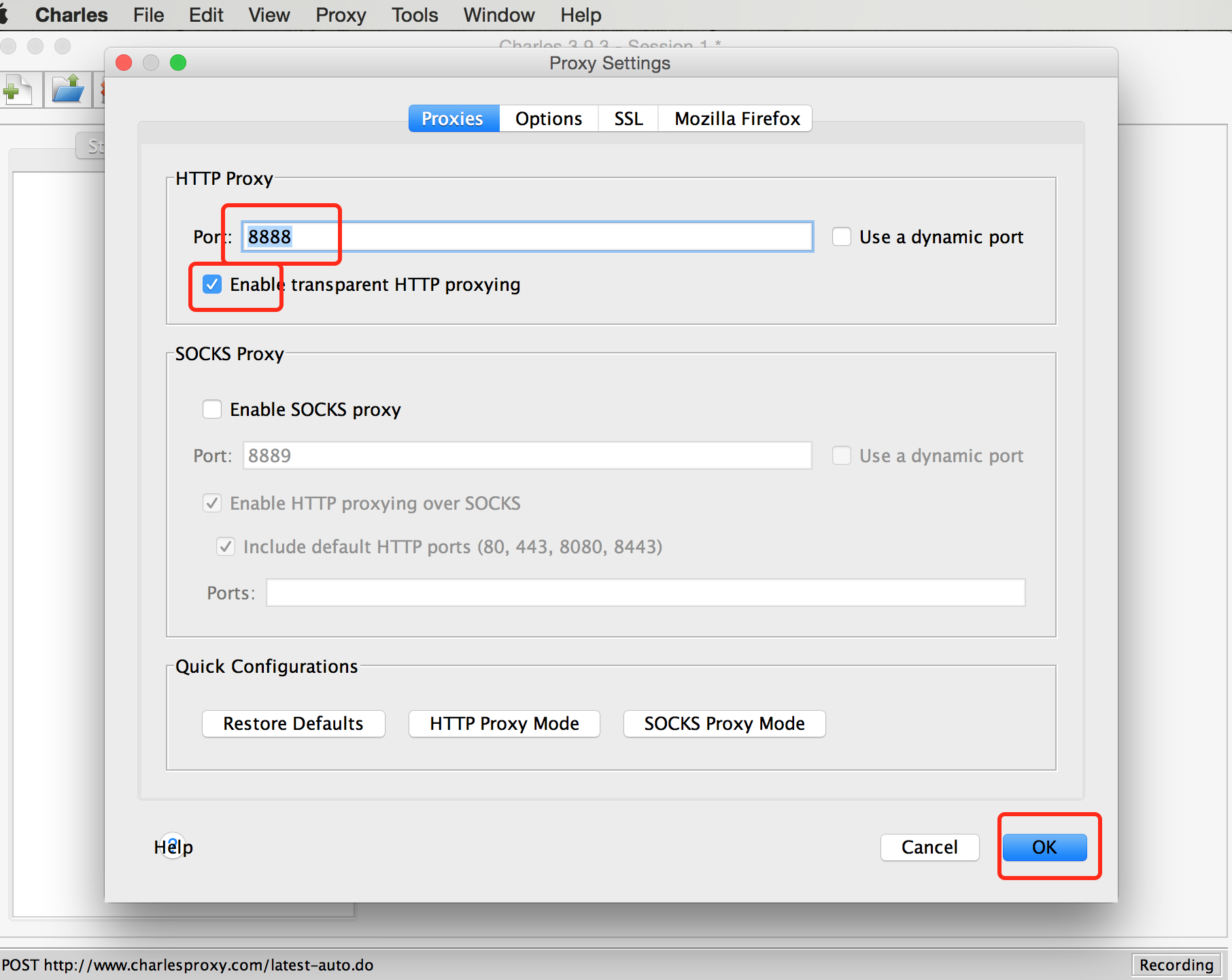Image resolution: width=1232 pixels, height=980 pixels.
Task: Click the Recording status indicator
Action: 1176,964
